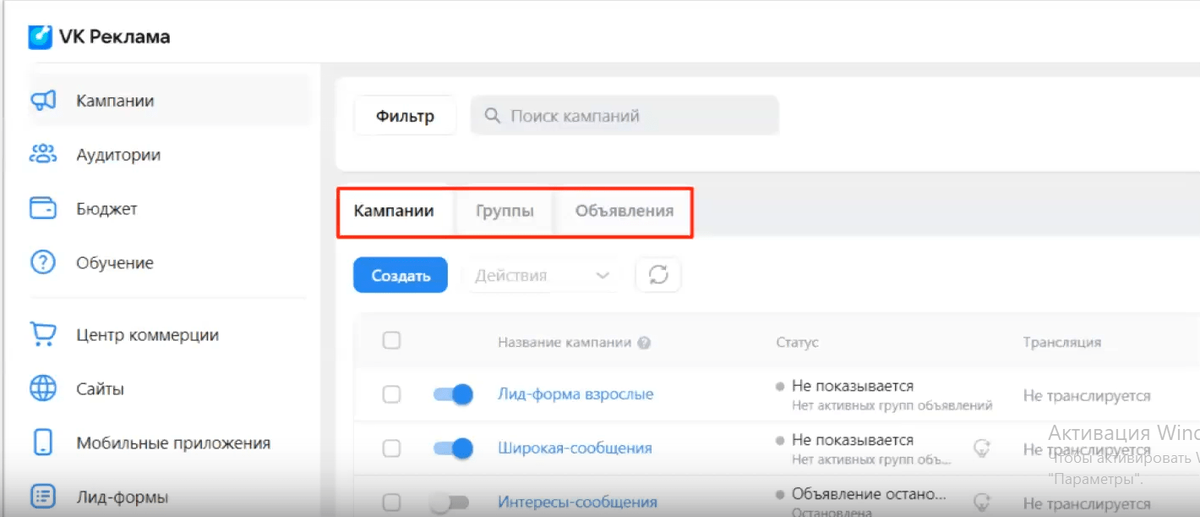This screenshot has width=1200, height=517.
Task: Open Бюджет wallet icon in sidebar
Action: click(42, 209)
